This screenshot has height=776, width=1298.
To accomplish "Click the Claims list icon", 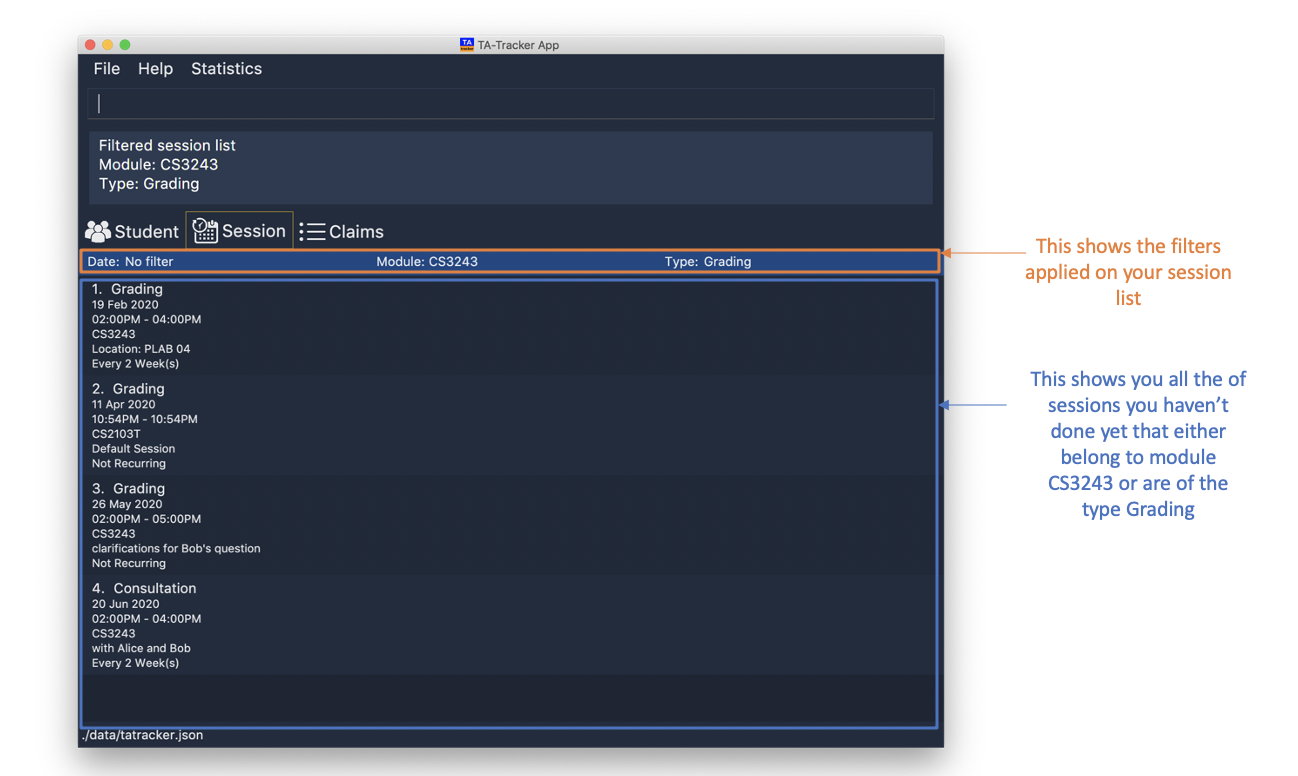I will pyautogui.click(x=312, y=232).
